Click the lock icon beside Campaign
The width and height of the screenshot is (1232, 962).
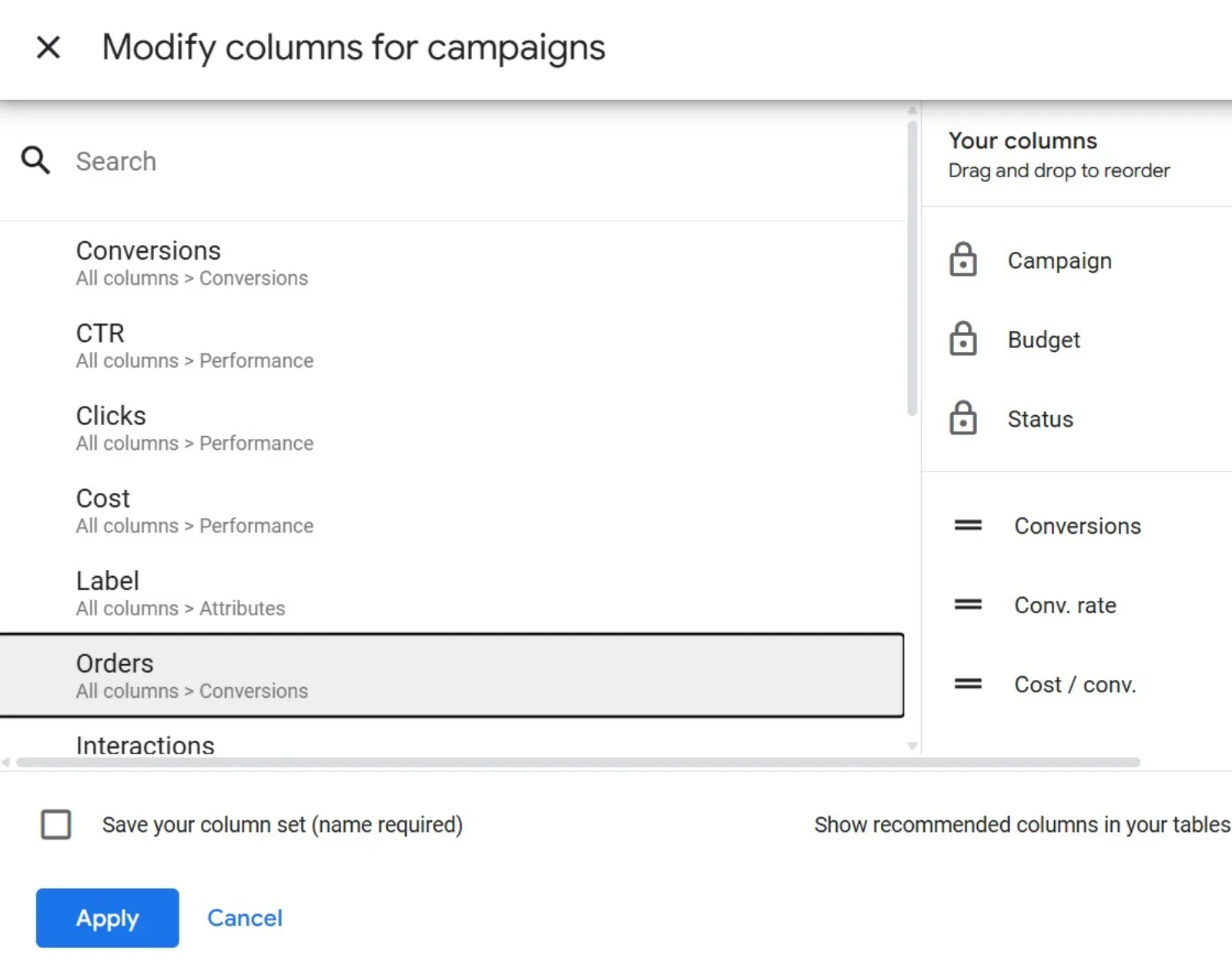tap(962, 260)
